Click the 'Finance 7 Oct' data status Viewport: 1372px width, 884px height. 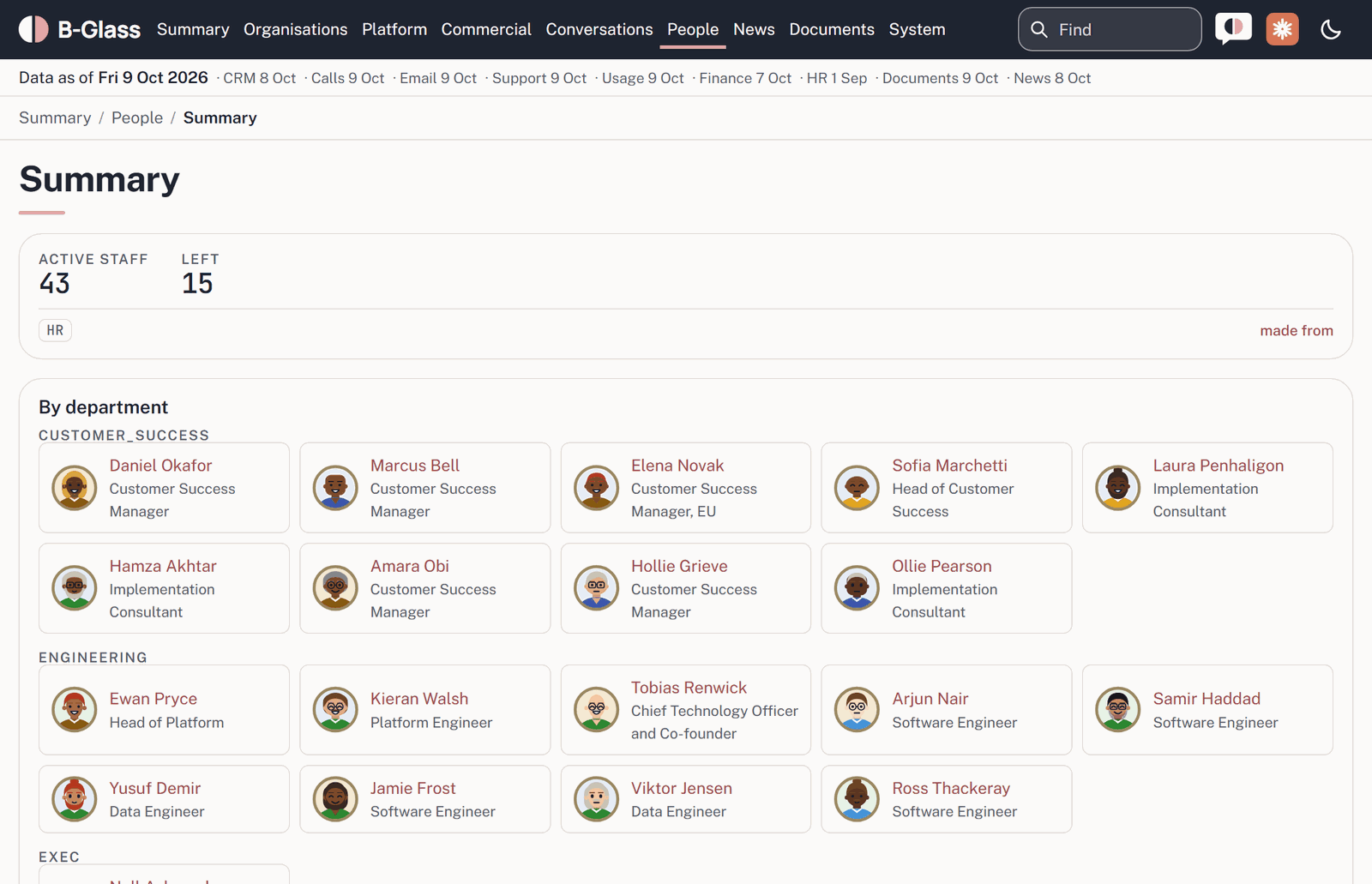point(745,78)
